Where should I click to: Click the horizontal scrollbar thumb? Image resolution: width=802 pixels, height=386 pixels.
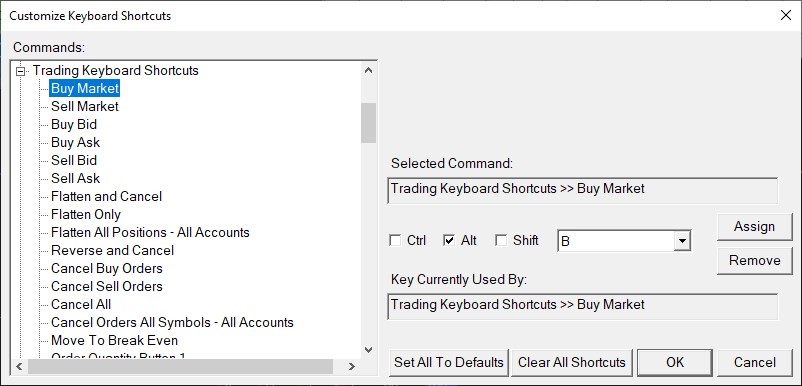(x=181, y=366)
